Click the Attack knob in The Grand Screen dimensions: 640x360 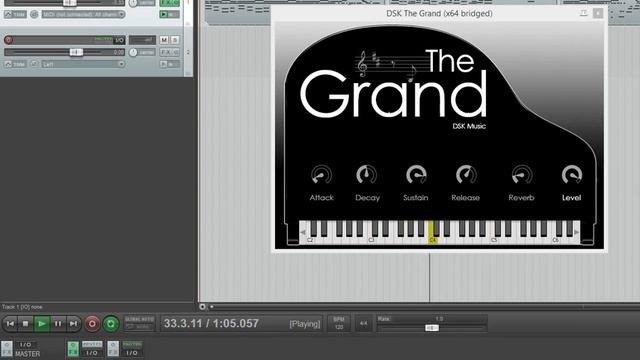pos(321,175)
